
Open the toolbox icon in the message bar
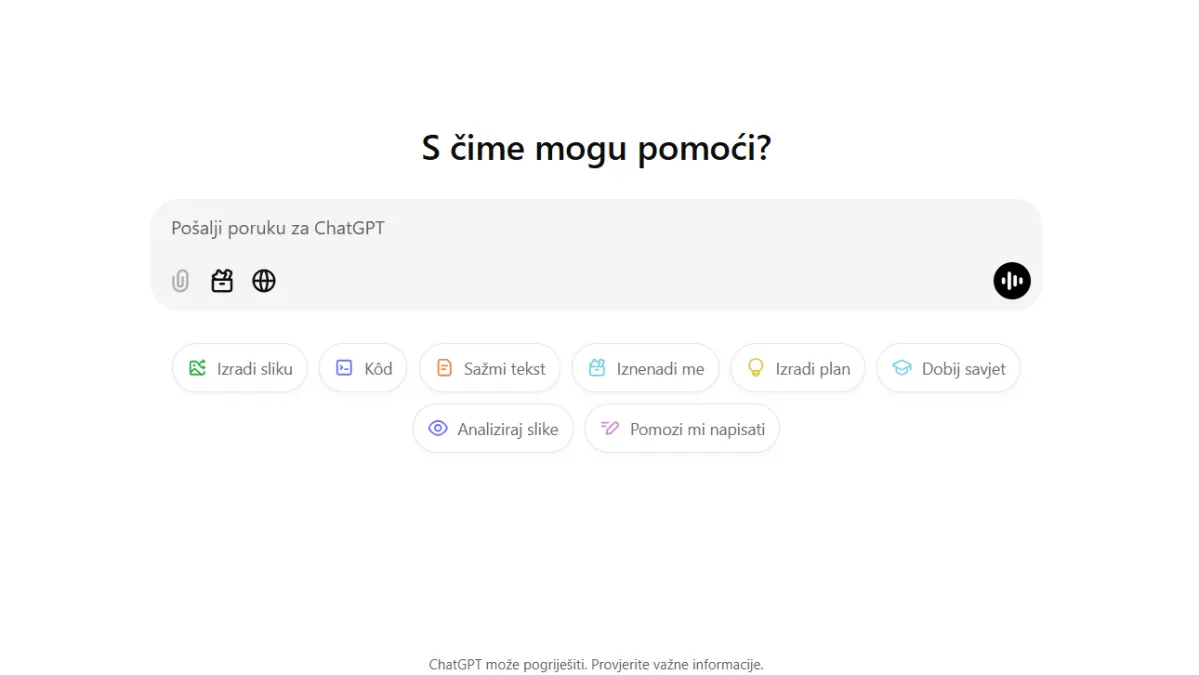click(222, 281)
